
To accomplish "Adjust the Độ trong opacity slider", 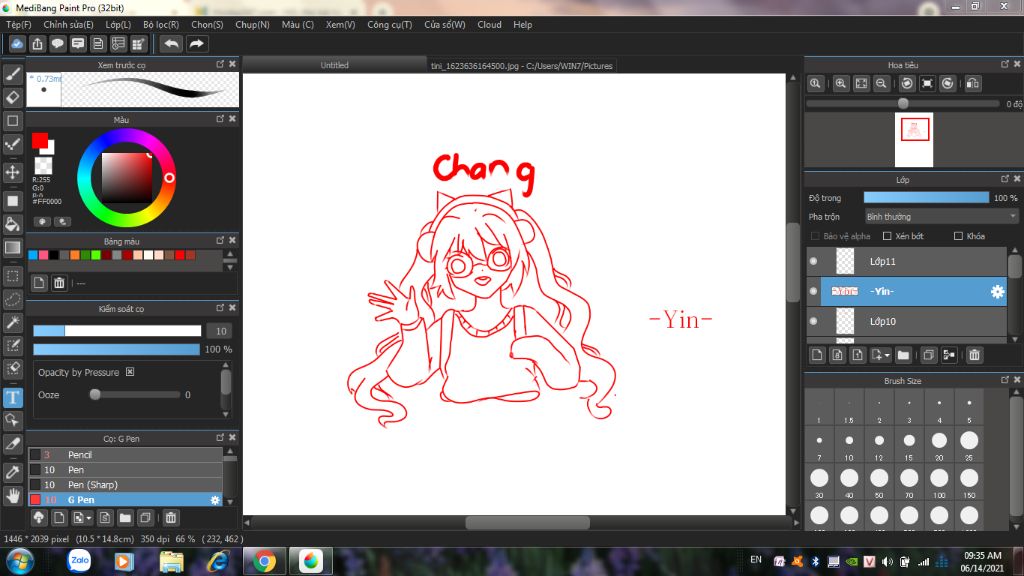I will click(x=926, y=198).
